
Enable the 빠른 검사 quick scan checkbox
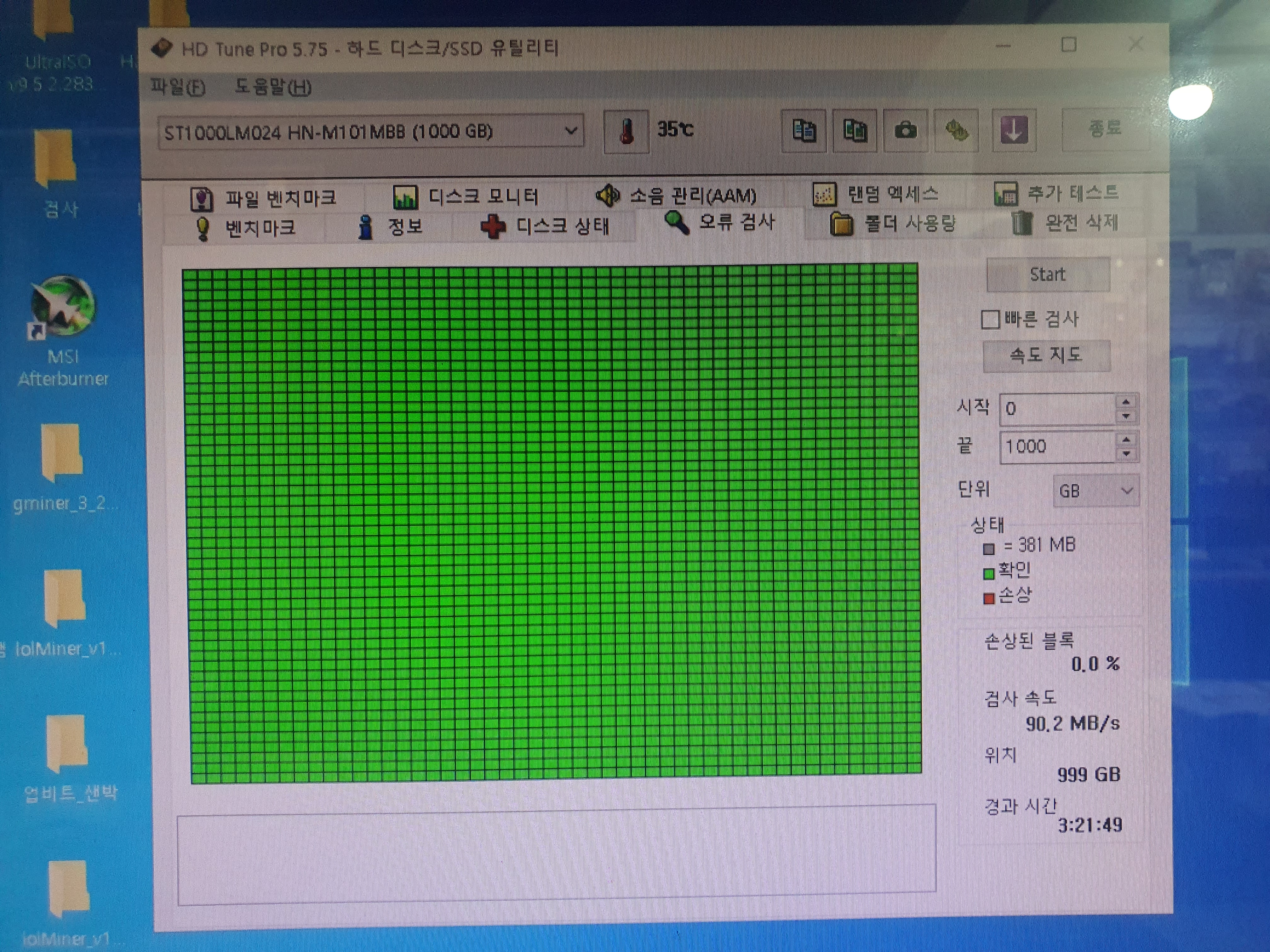(990, 320)
